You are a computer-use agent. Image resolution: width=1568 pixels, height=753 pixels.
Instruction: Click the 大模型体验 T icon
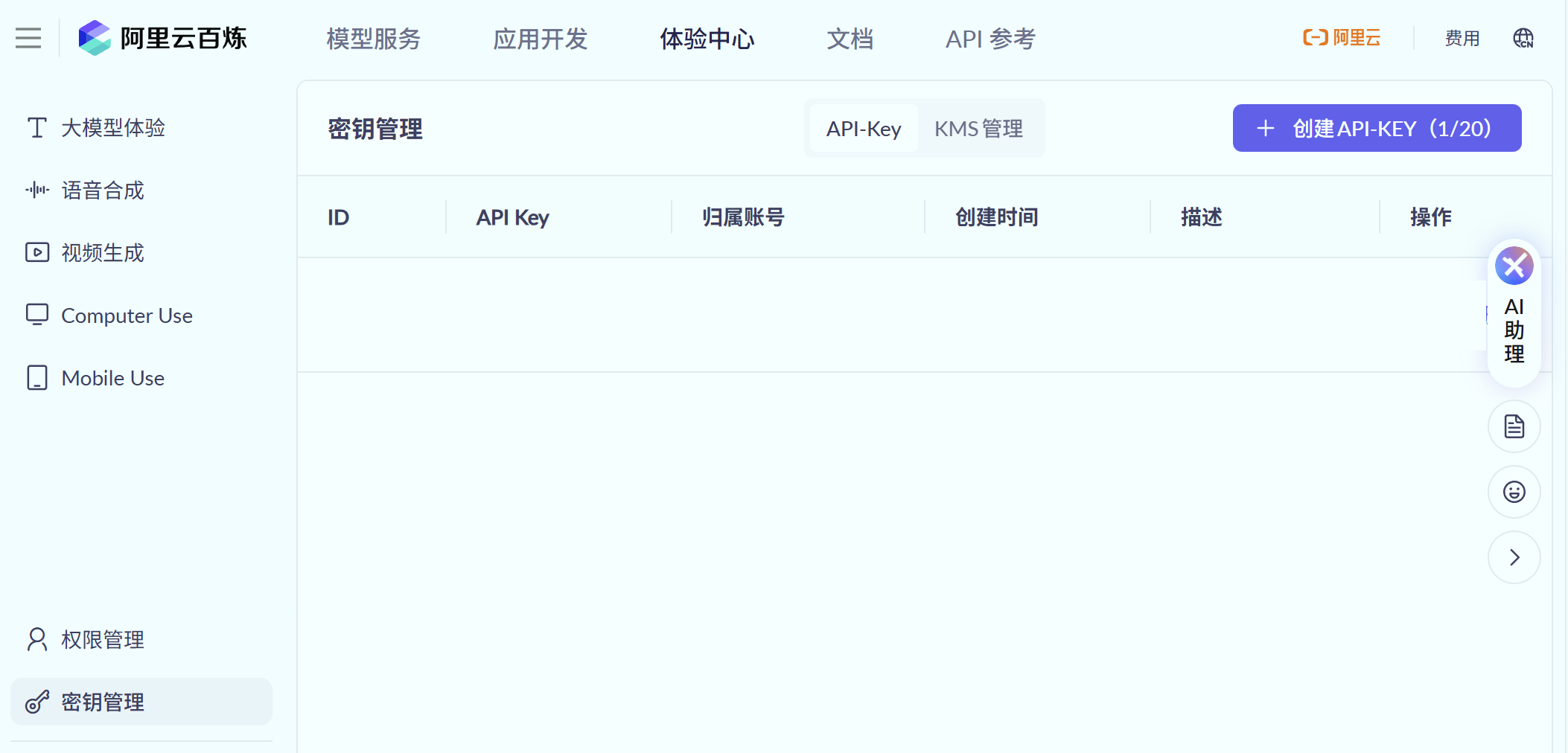click(37, 128)
